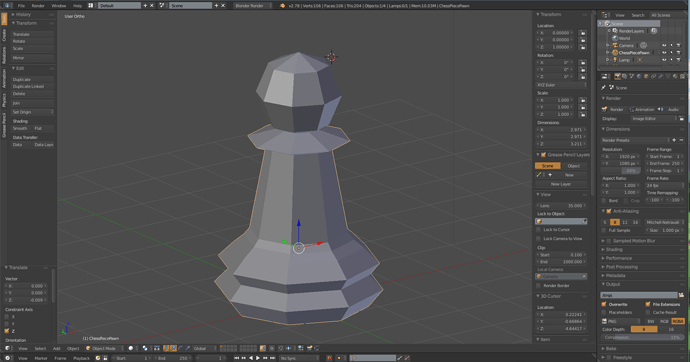Click the lock X location icon
This screenshot has height=362, width=690.
coord(583,33)
